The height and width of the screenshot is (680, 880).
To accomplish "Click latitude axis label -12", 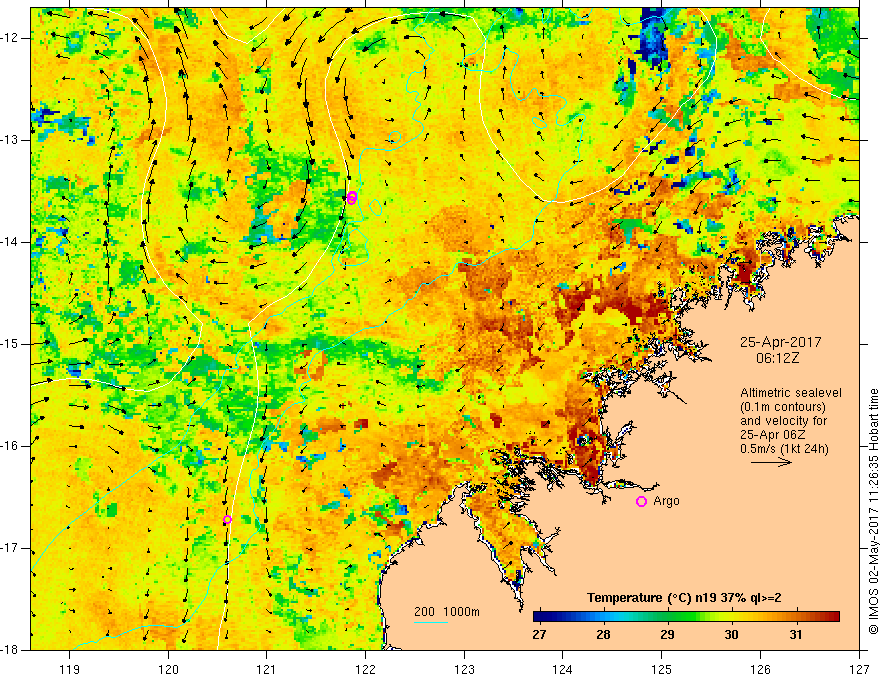I will point(11,38).
